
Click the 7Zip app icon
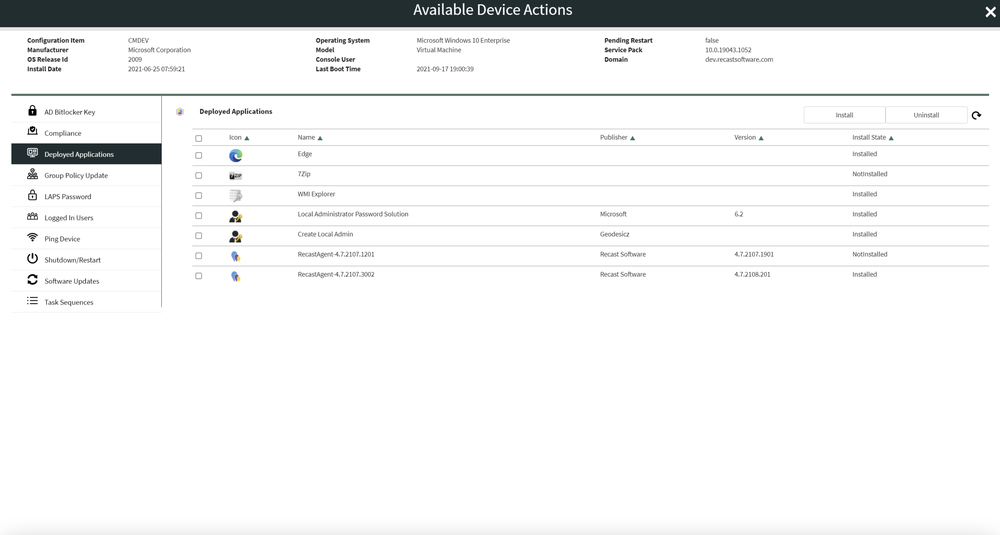tap(235, 175)
